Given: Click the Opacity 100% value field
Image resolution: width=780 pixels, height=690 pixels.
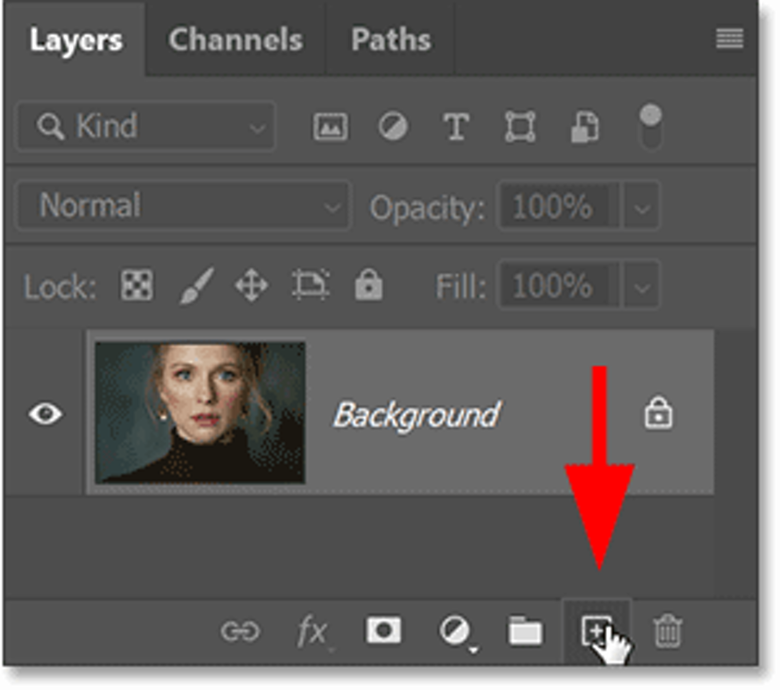Looking at the screenshot, I should (559, 206).
